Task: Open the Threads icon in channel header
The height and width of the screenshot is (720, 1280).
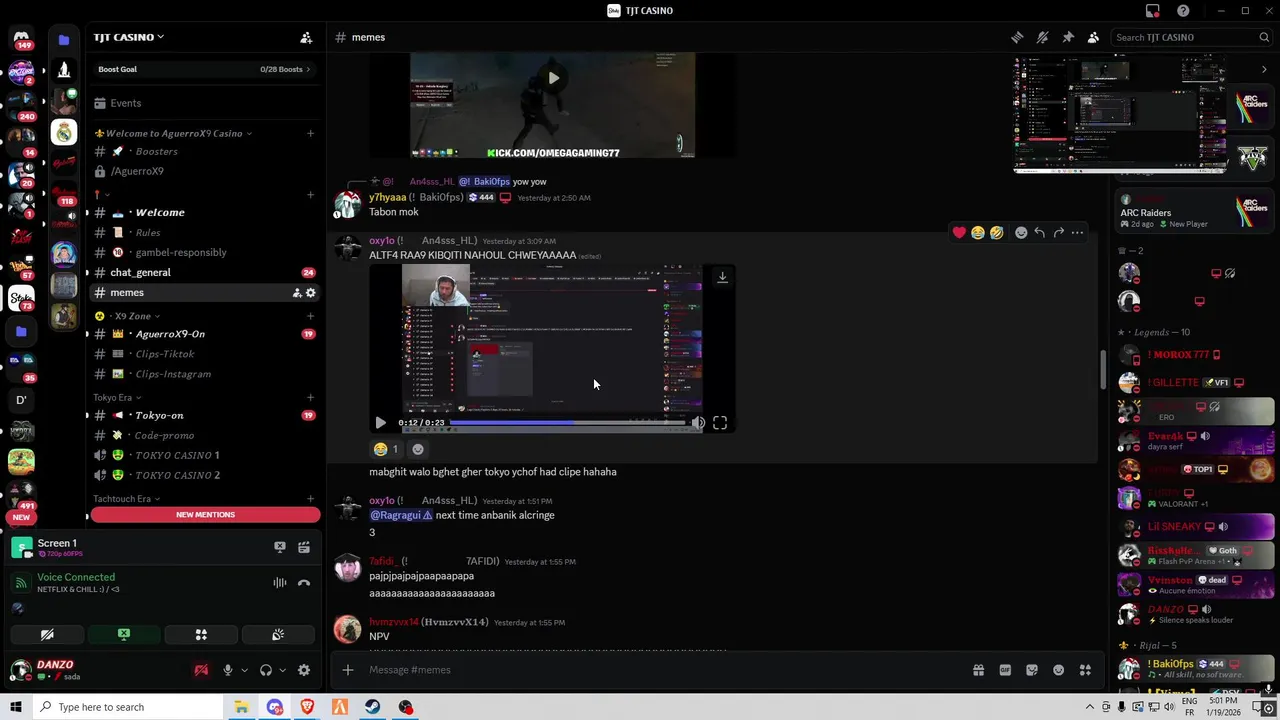Action: tap(1017, 37)
